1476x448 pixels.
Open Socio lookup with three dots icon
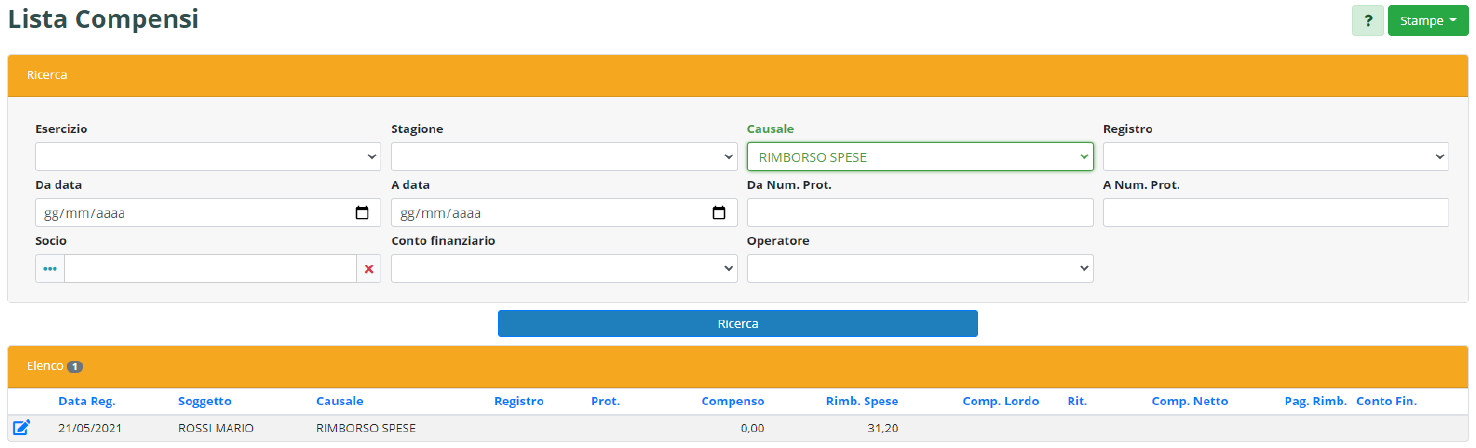point(50,269)
